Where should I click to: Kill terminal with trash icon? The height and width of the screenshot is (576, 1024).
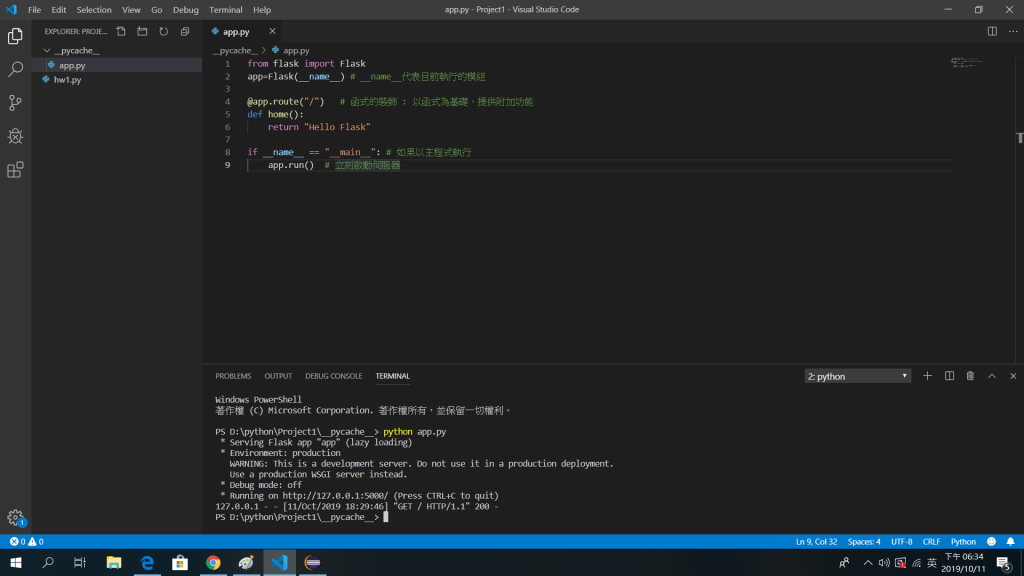tap(970, 376)
